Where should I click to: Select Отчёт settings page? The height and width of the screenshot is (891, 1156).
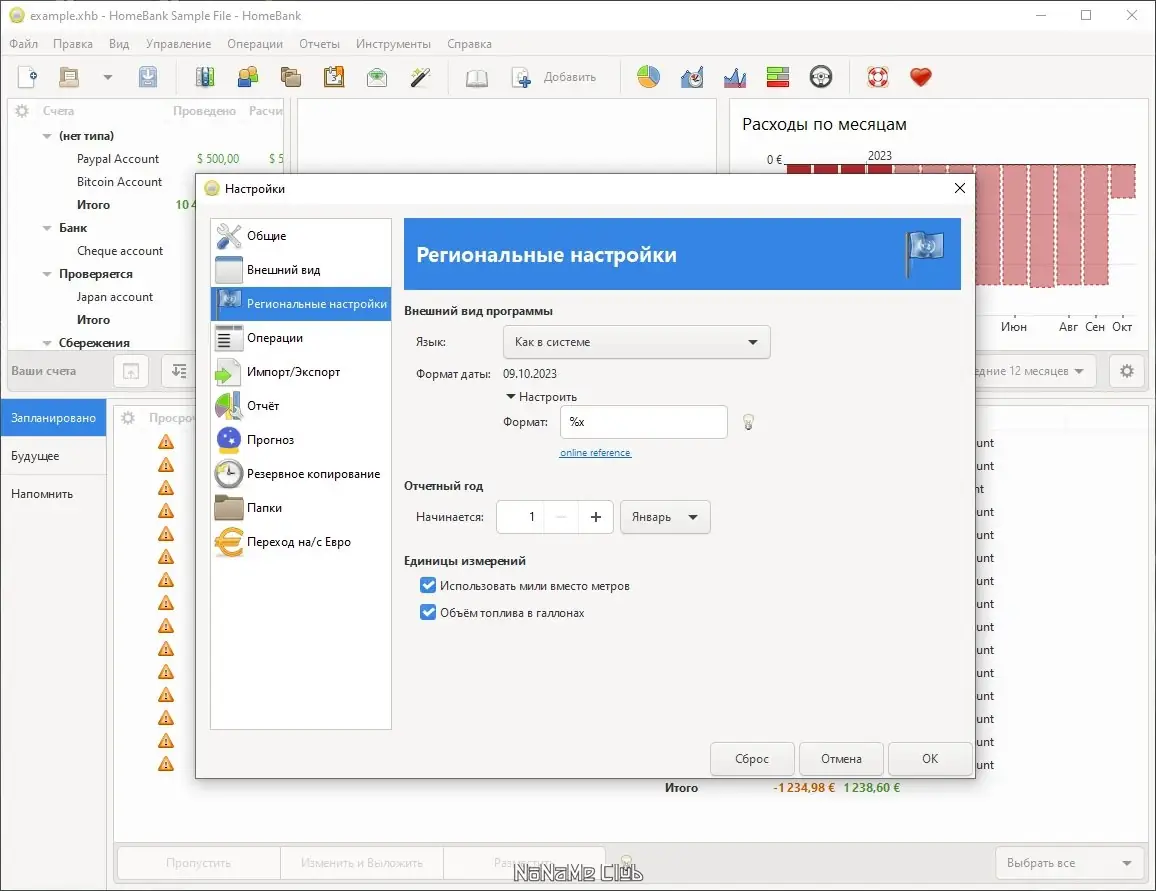coord(301,405)
